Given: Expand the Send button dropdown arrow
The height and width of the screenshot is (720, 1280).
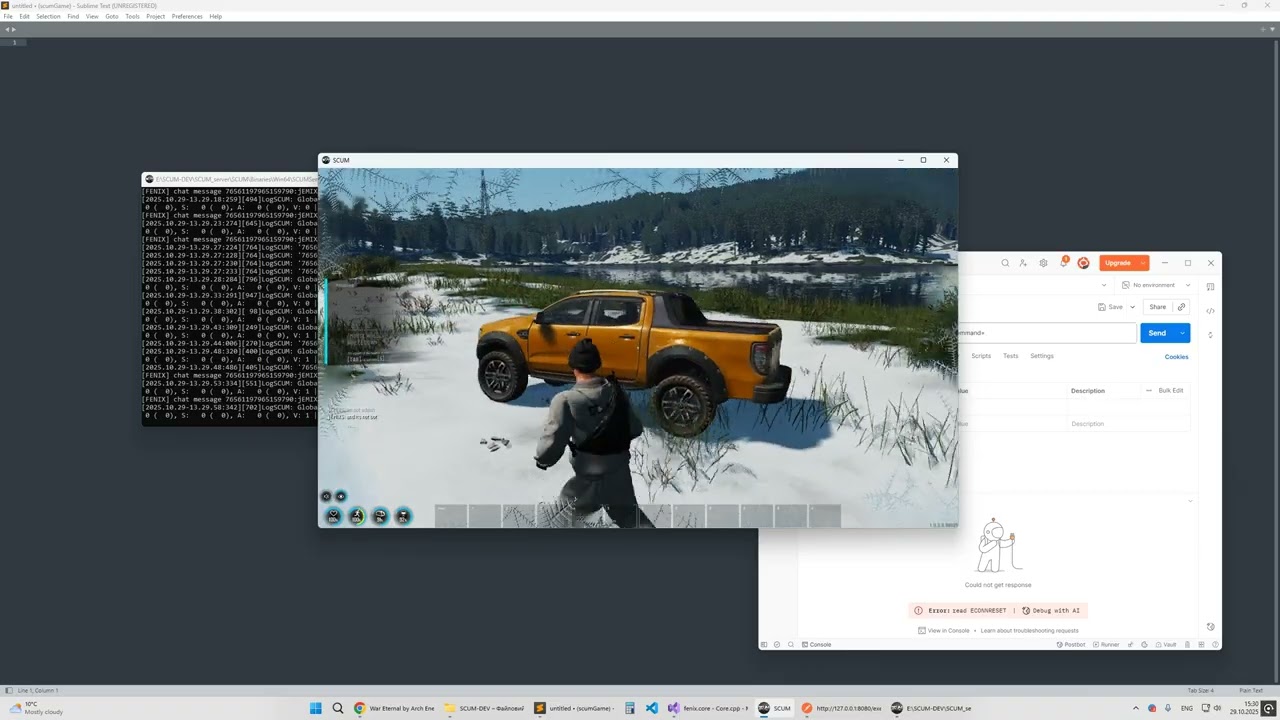Looking at the screenshot, I should tap(1183, 333).
